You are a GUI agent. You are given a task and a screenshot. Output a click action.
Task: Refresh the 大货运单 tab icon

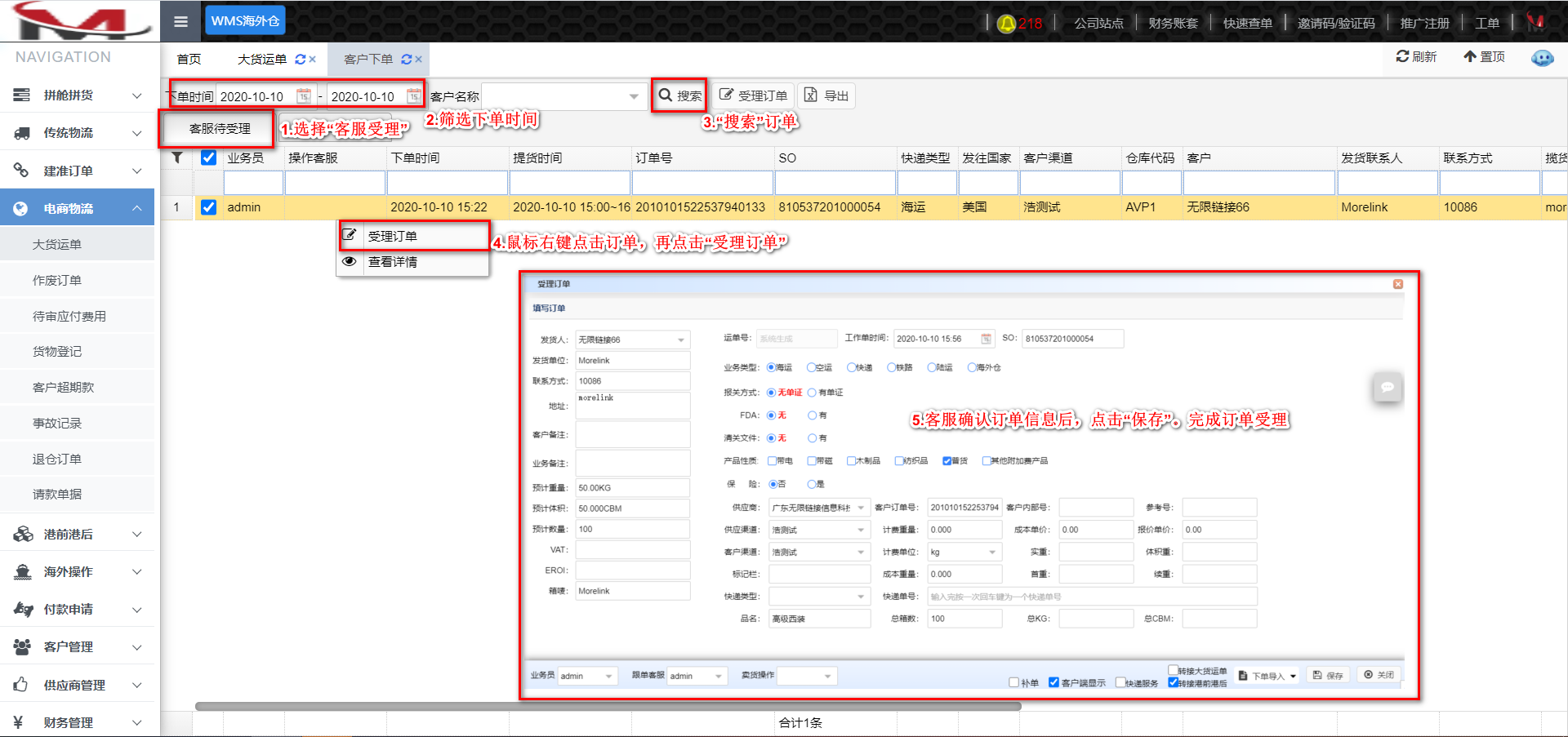point(300,60)
